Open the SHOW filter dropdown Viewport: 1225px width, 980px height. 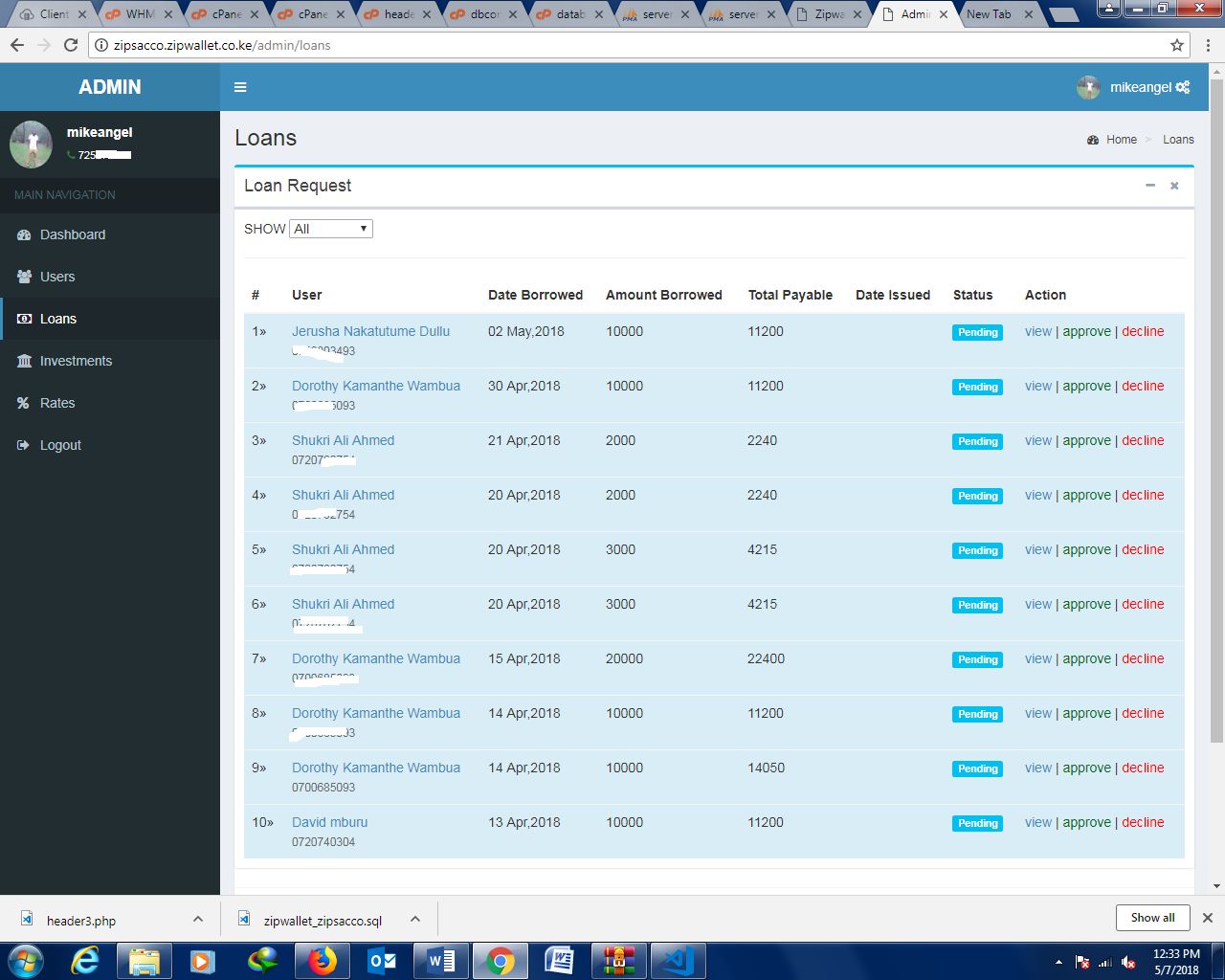click(x=331, y=229)
